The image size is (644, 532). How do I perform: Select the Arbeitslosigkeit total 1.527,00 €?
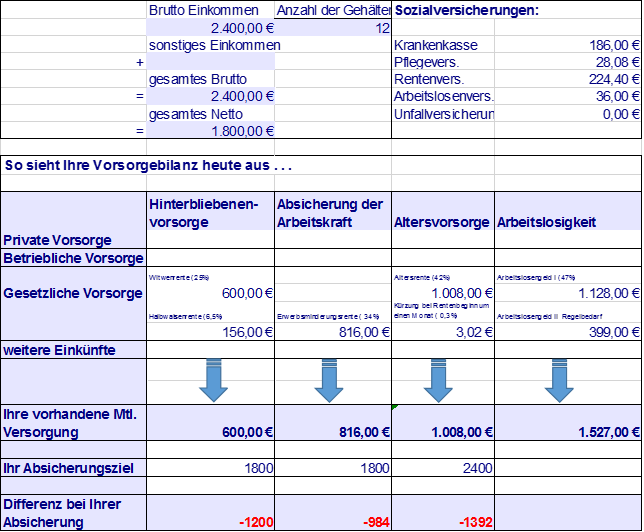click(609, 432)
